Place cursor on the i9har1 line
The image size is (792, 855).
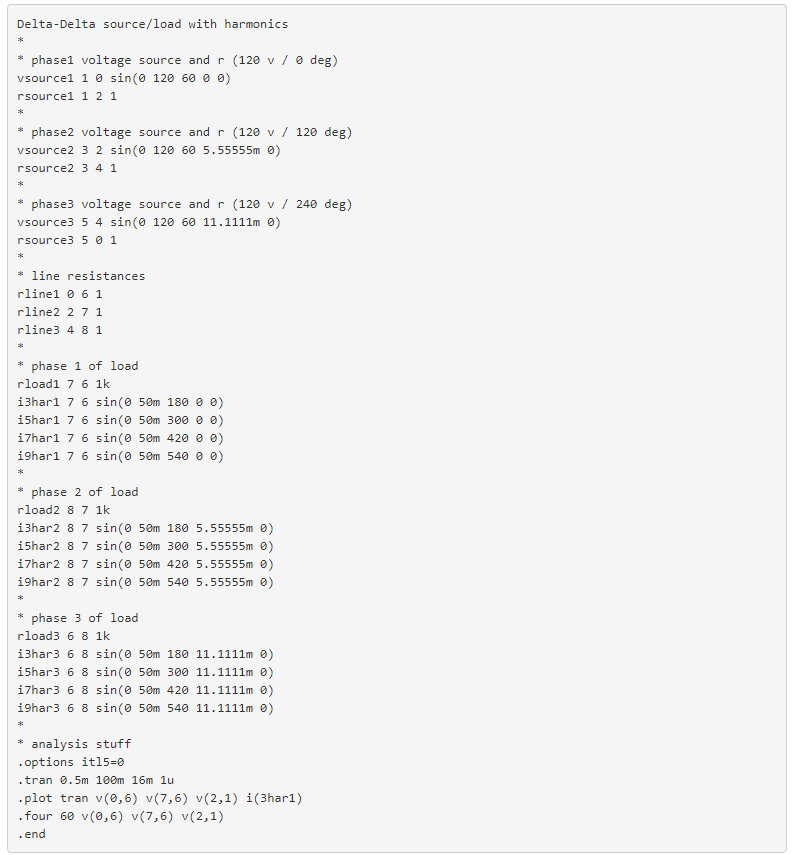click(x=120, y=456)
